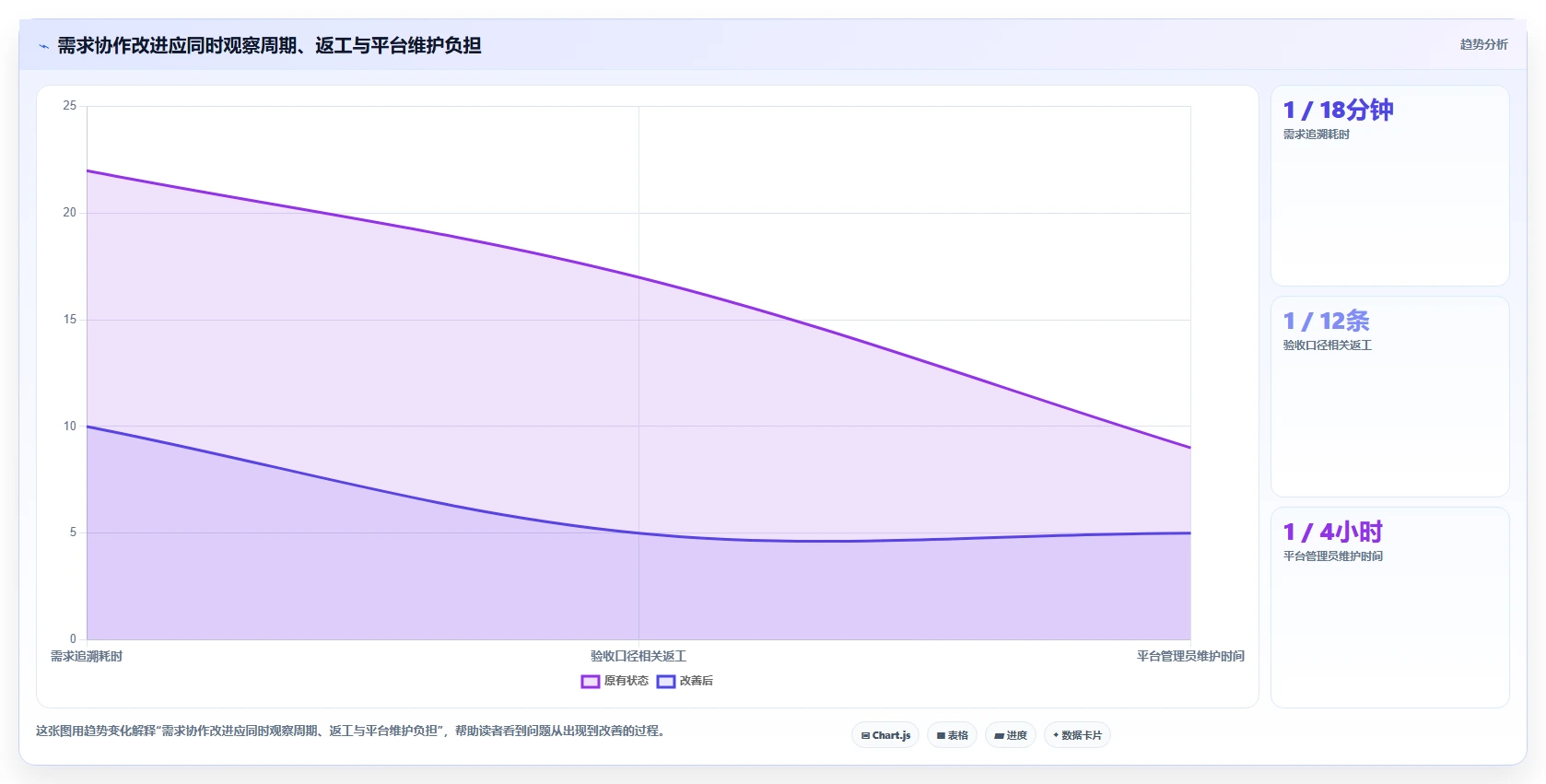The height and width of the screenshot is (784, 1546).
Task: Click the 需求追溯耗时 x-axis label
Action: click(87, 656)
